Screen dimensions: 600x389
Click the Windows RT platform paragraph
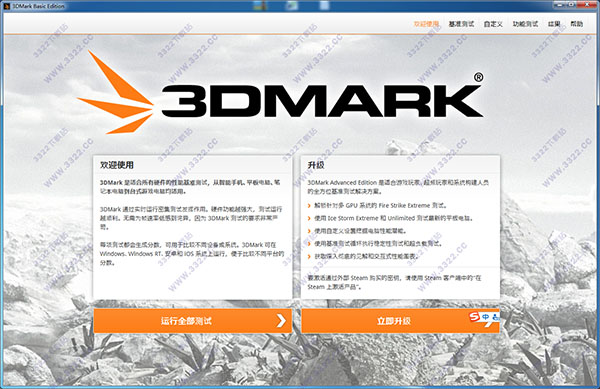pos(192,254)
